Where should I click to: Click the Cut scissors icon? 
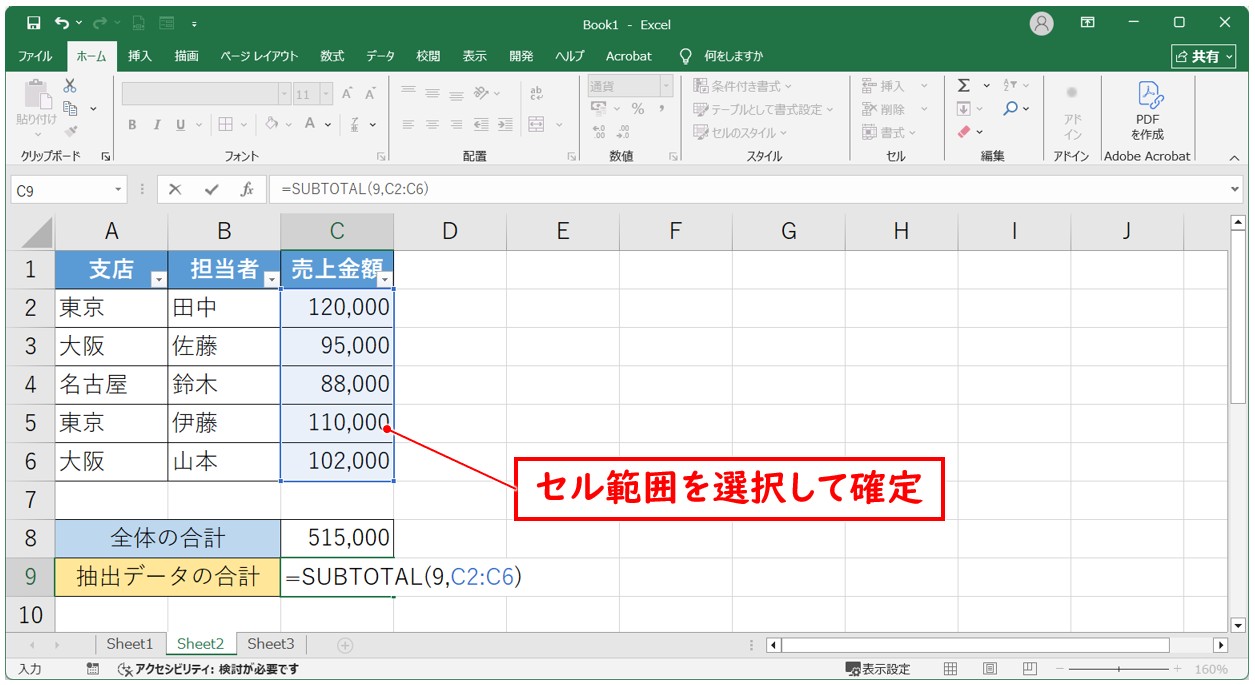(x=70, y=86)
